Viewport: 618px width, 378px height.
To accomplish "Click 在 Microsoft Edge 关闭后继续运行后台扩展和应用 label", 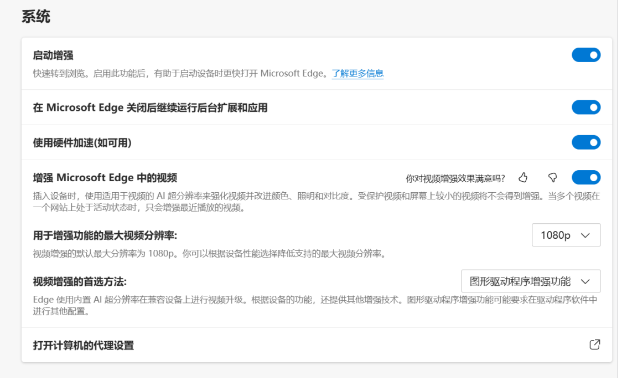I will (150, 108).
